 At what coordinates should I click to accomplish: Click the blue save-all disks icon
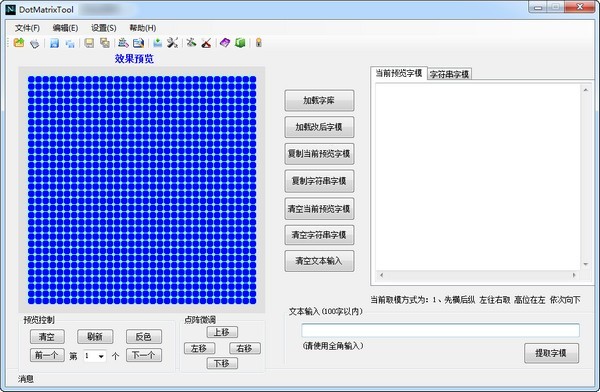[x=70, y=44]
